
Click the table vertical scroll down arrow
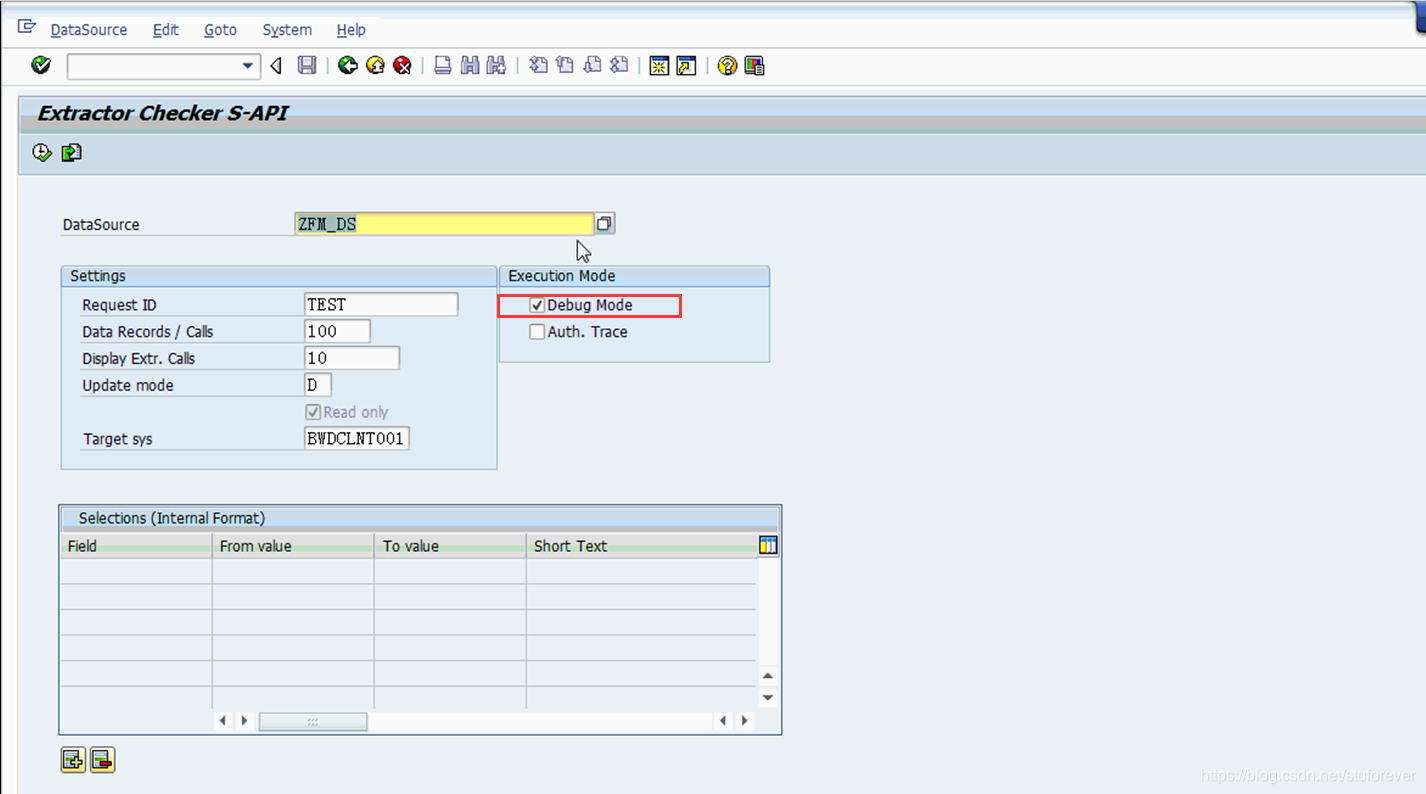click(x=768, y=698)
